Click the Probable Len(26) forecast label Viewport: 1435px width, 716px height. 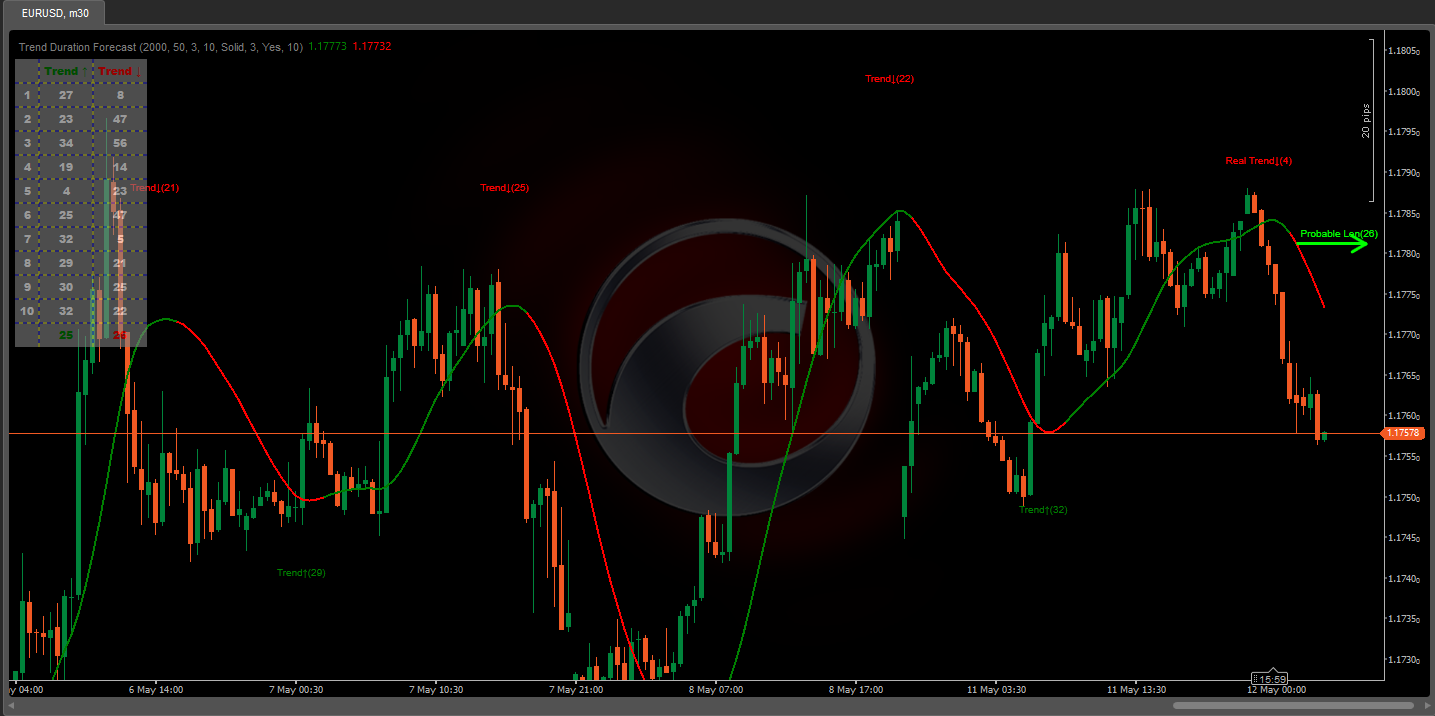(1339, 234)
